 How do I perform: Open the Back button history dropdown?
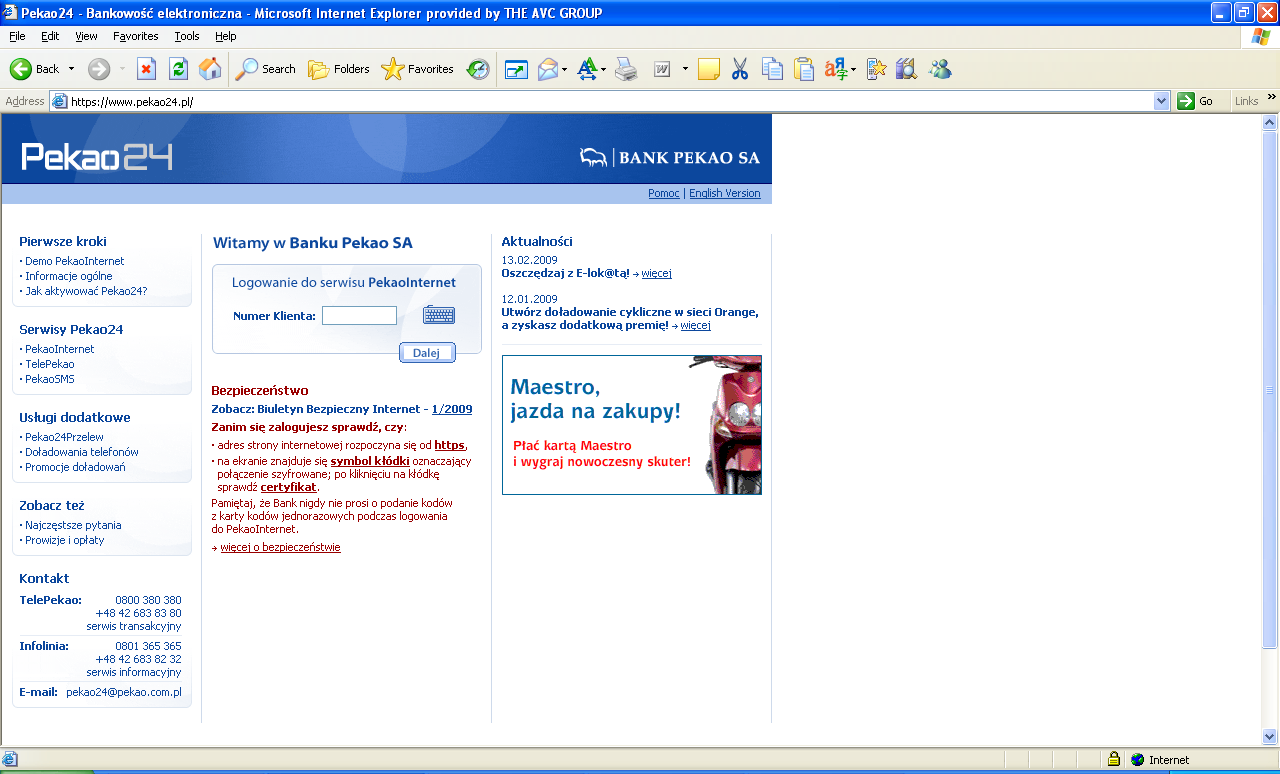point(71,69)
